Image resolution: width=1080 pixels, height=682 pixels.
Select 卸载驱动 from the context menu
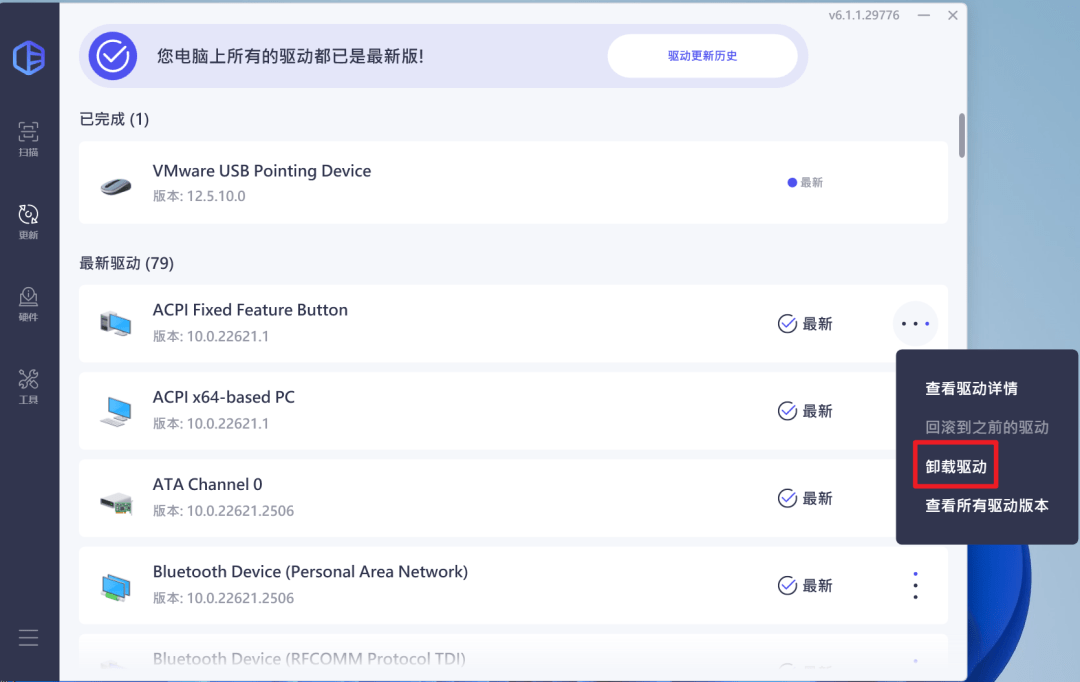[x=954, y=465]
